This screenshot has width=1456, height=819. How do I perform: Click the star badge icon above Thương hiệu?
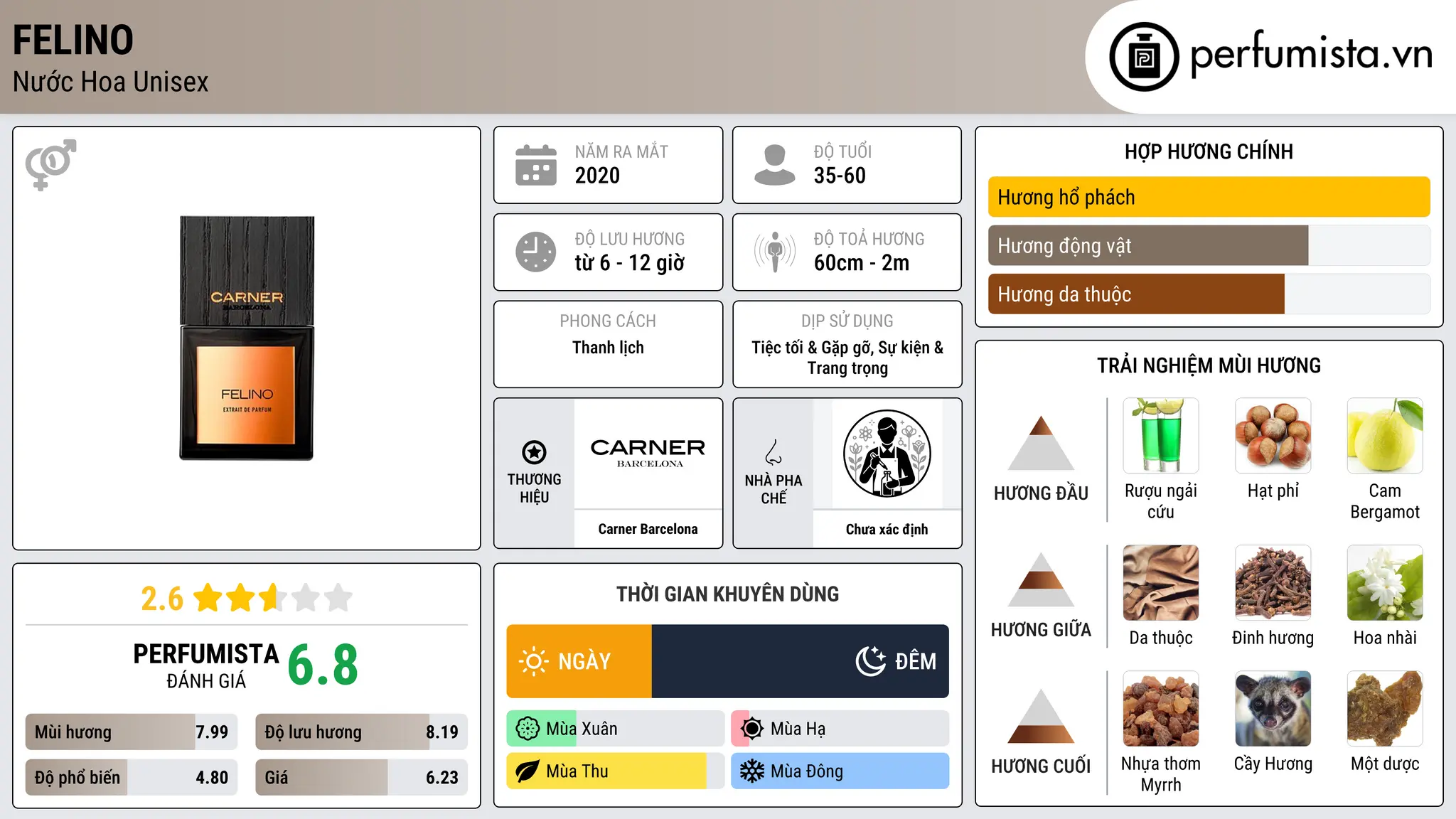pyautogui.click(x=534, y=451)
